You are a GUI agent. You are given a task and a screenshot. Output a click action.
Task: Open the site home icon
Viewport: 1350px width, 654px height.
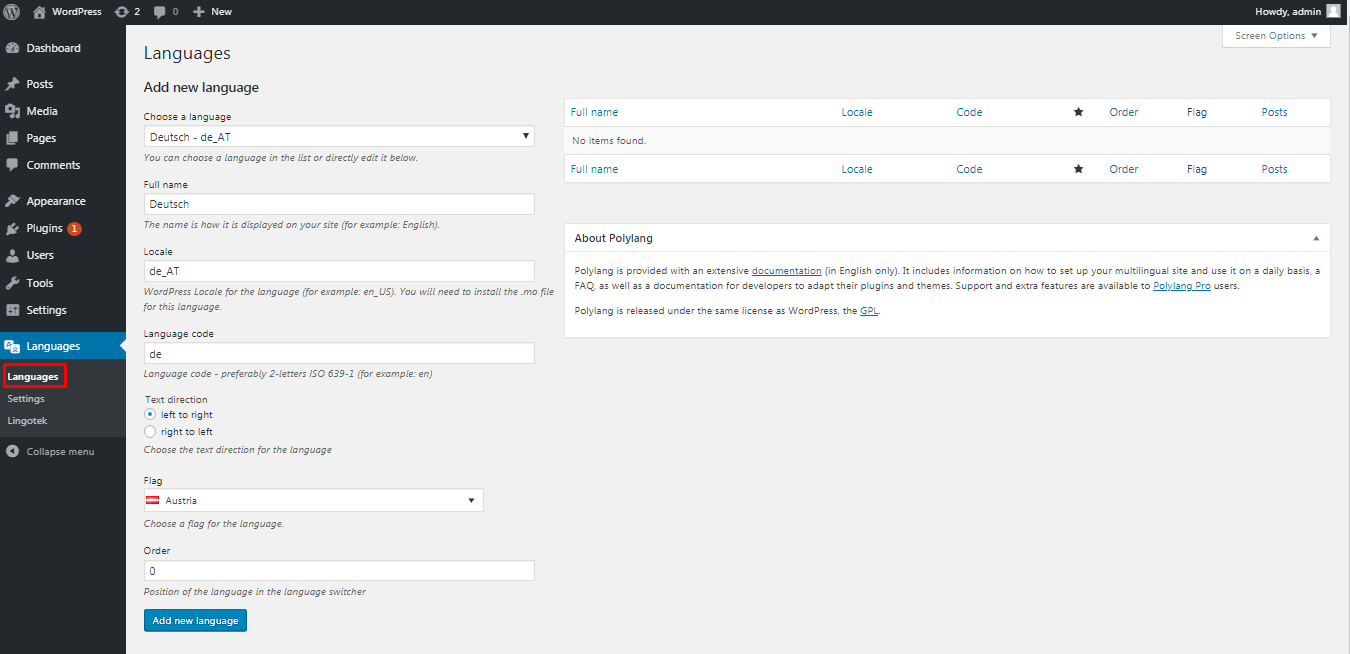click(40, 12)
